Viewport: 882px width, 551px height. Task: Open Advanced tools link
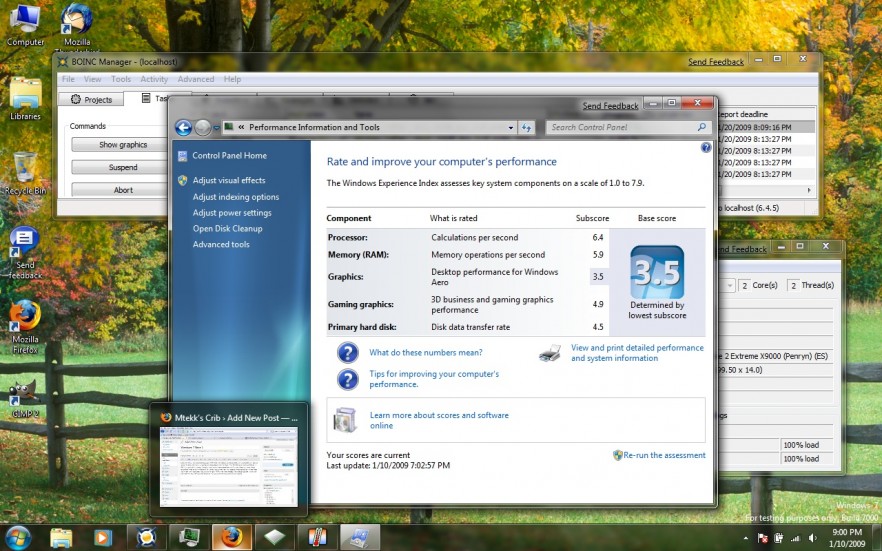tap(221, 244)
